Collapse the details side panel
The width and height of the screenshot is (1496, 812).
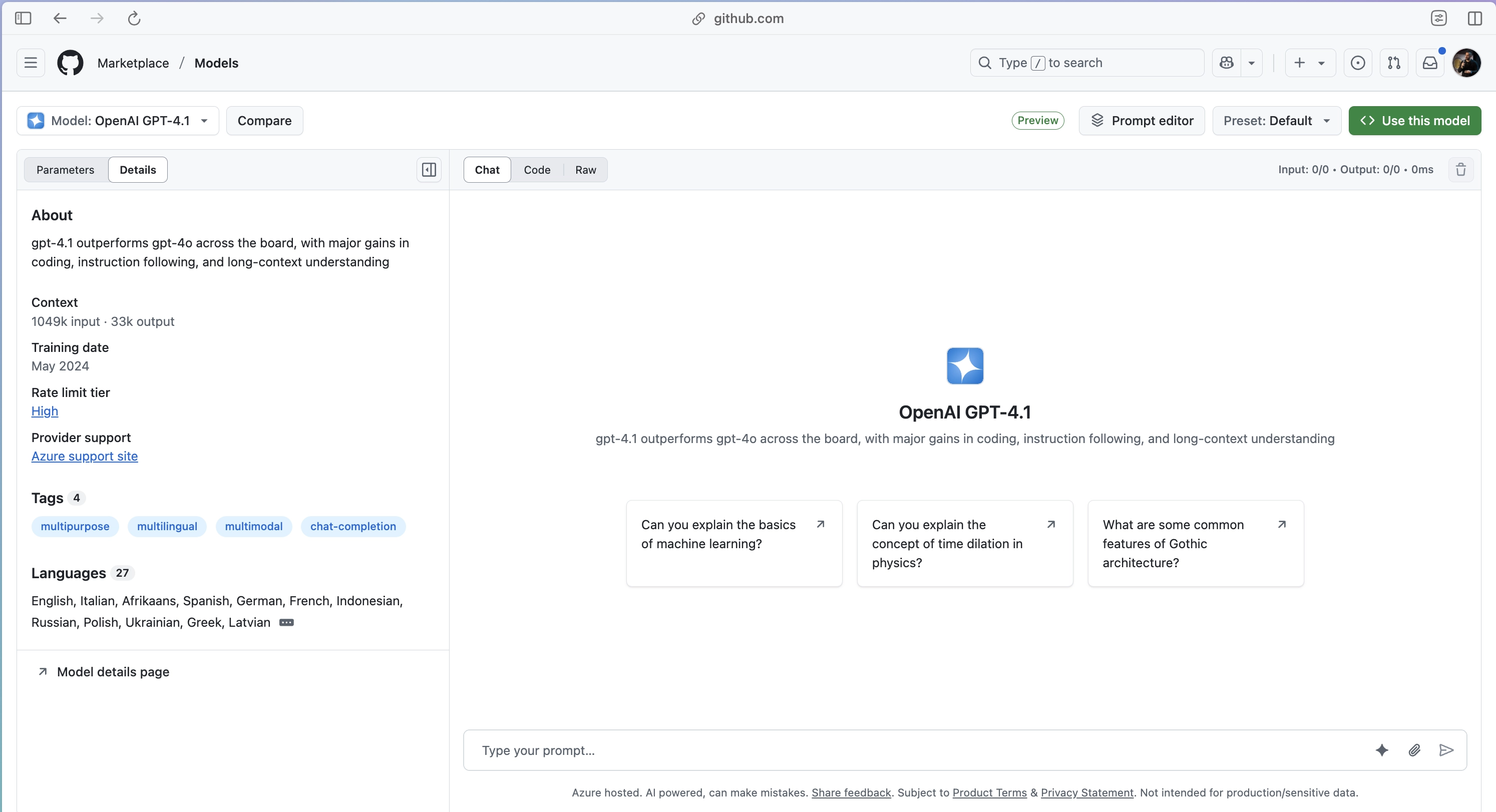click(429, 170)
